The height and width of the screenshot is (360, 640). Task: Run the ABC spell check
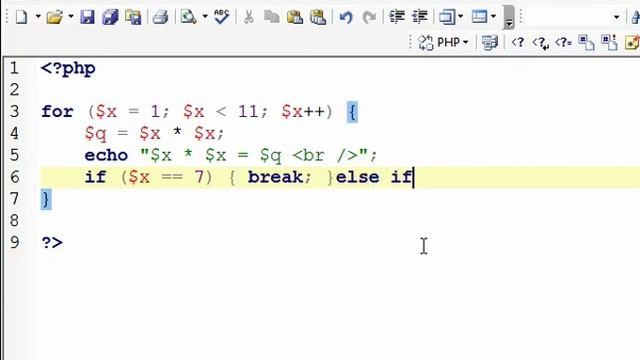[x=222, y=17]
